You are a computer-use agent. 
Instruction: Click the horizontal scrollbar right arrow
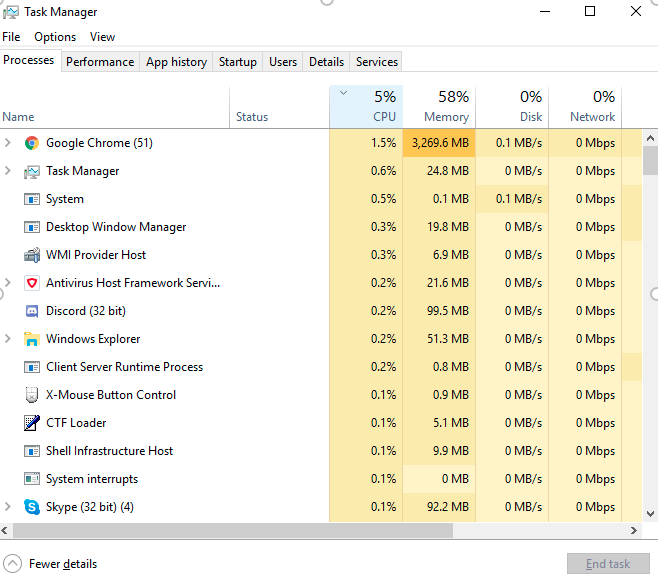(634, 531)
